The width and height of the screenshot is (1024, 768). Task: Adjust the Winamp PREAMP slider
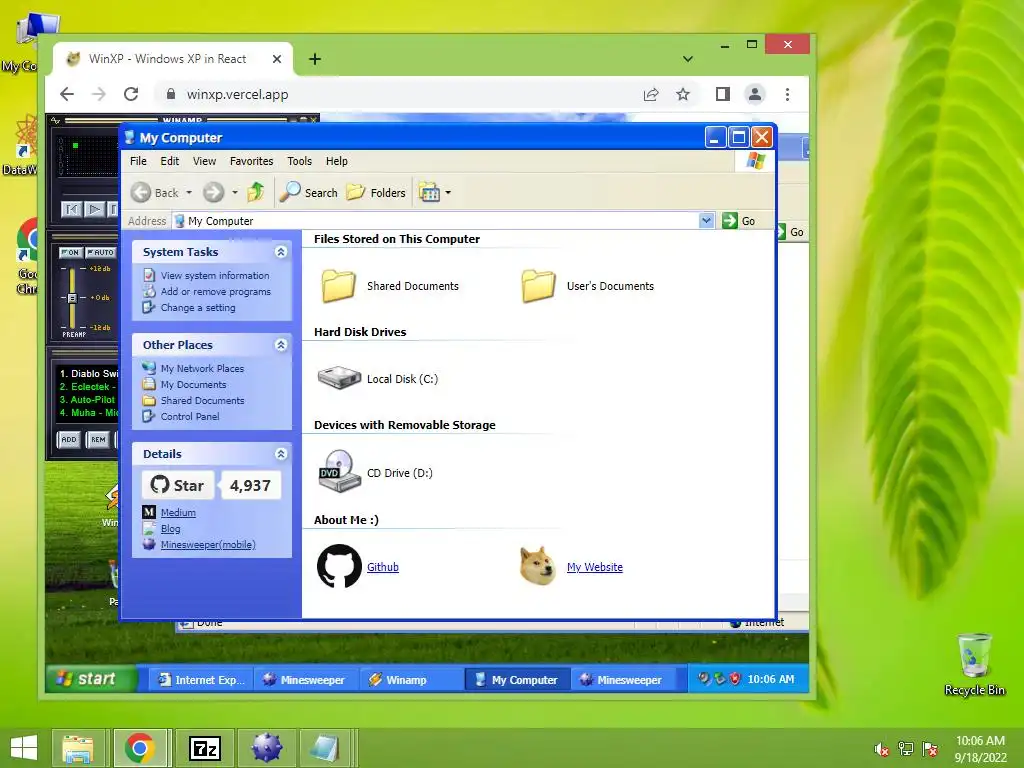tap(72, 298)
